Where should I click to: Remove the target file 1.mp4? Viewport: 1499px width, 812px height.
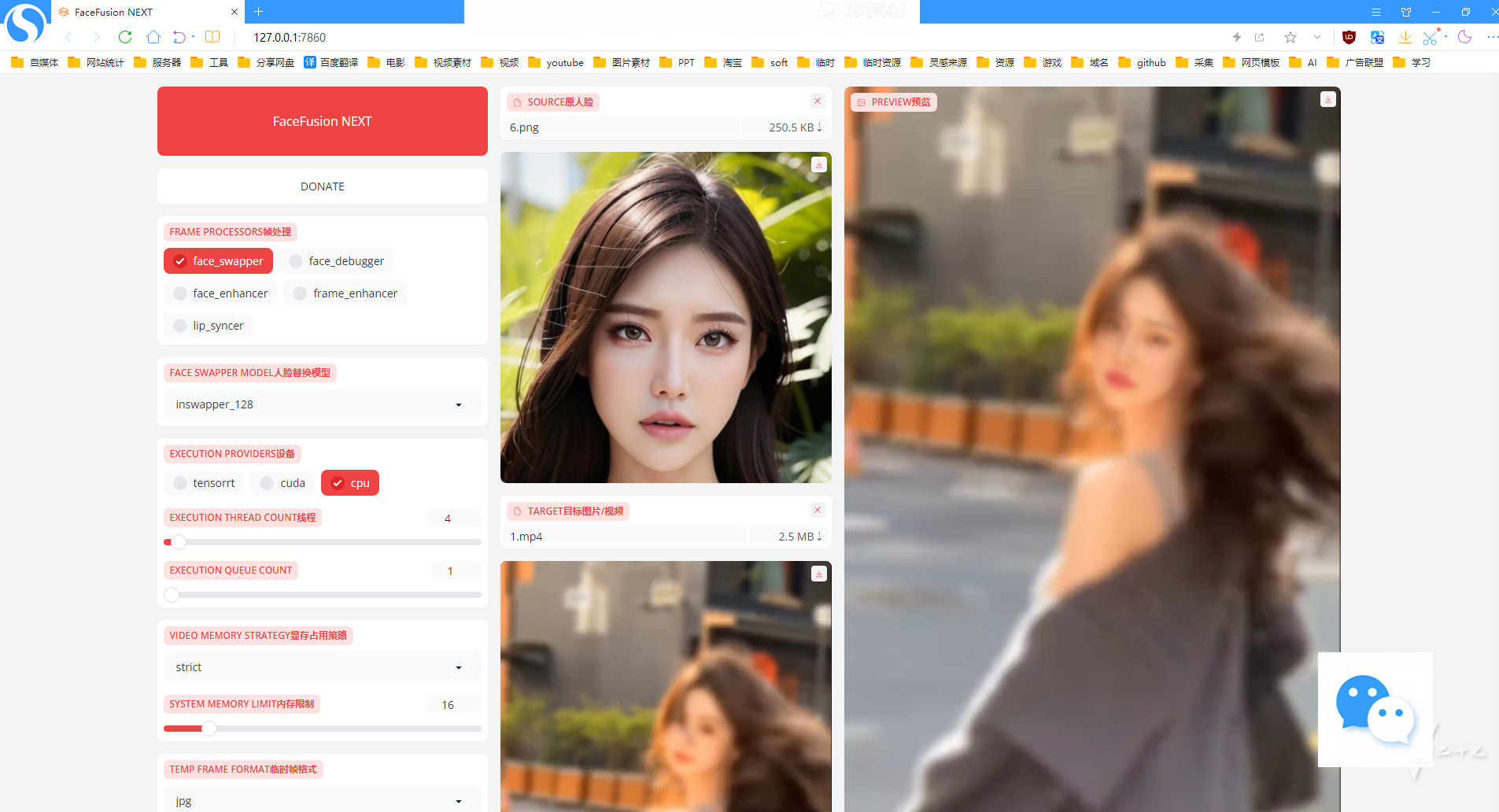point(818,510)
